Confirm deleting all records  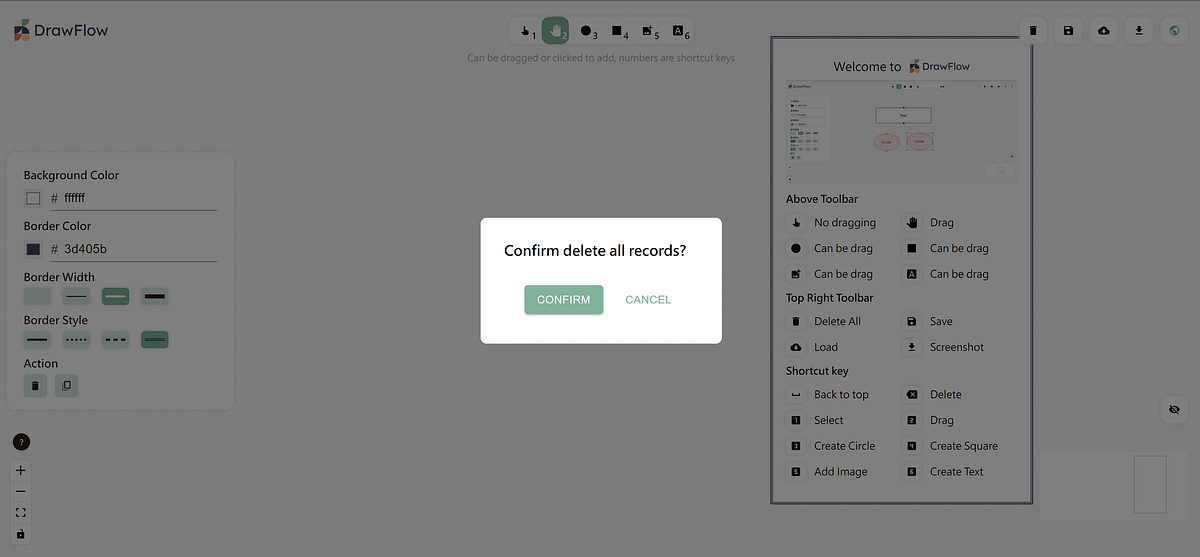point(564,300)
